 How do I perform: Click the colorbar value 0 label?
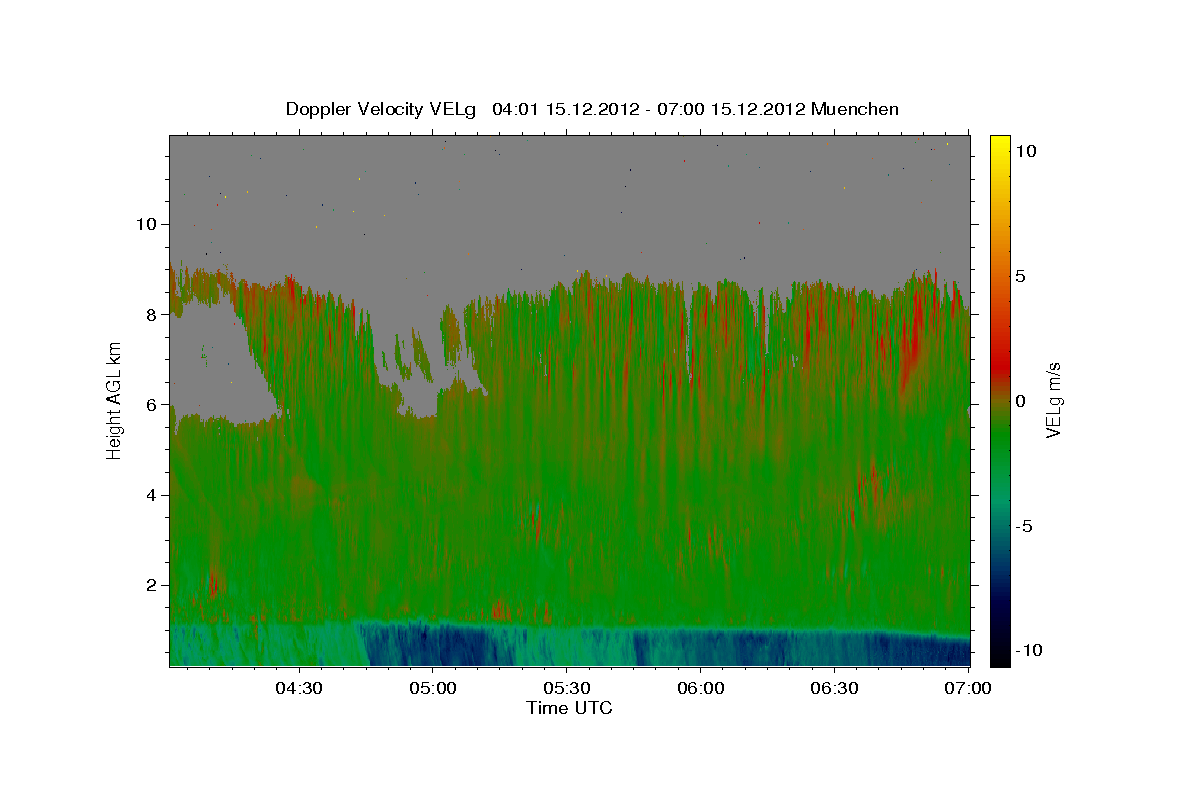1020,401
